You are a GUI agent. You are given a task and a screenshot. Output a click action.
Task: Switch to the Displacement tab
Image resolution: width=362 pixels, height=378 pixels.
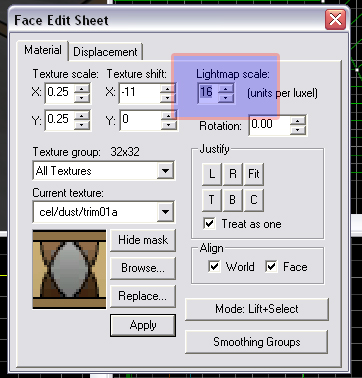tap(105, 52)
